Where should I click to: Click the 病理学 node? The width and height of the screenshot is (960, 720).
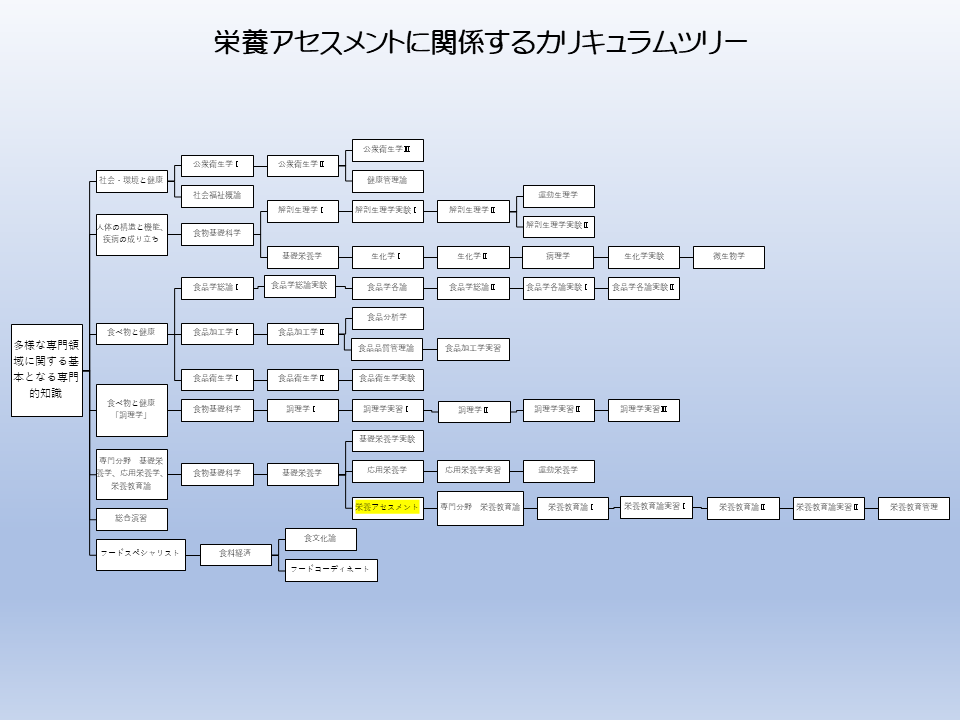click(558, 257)
